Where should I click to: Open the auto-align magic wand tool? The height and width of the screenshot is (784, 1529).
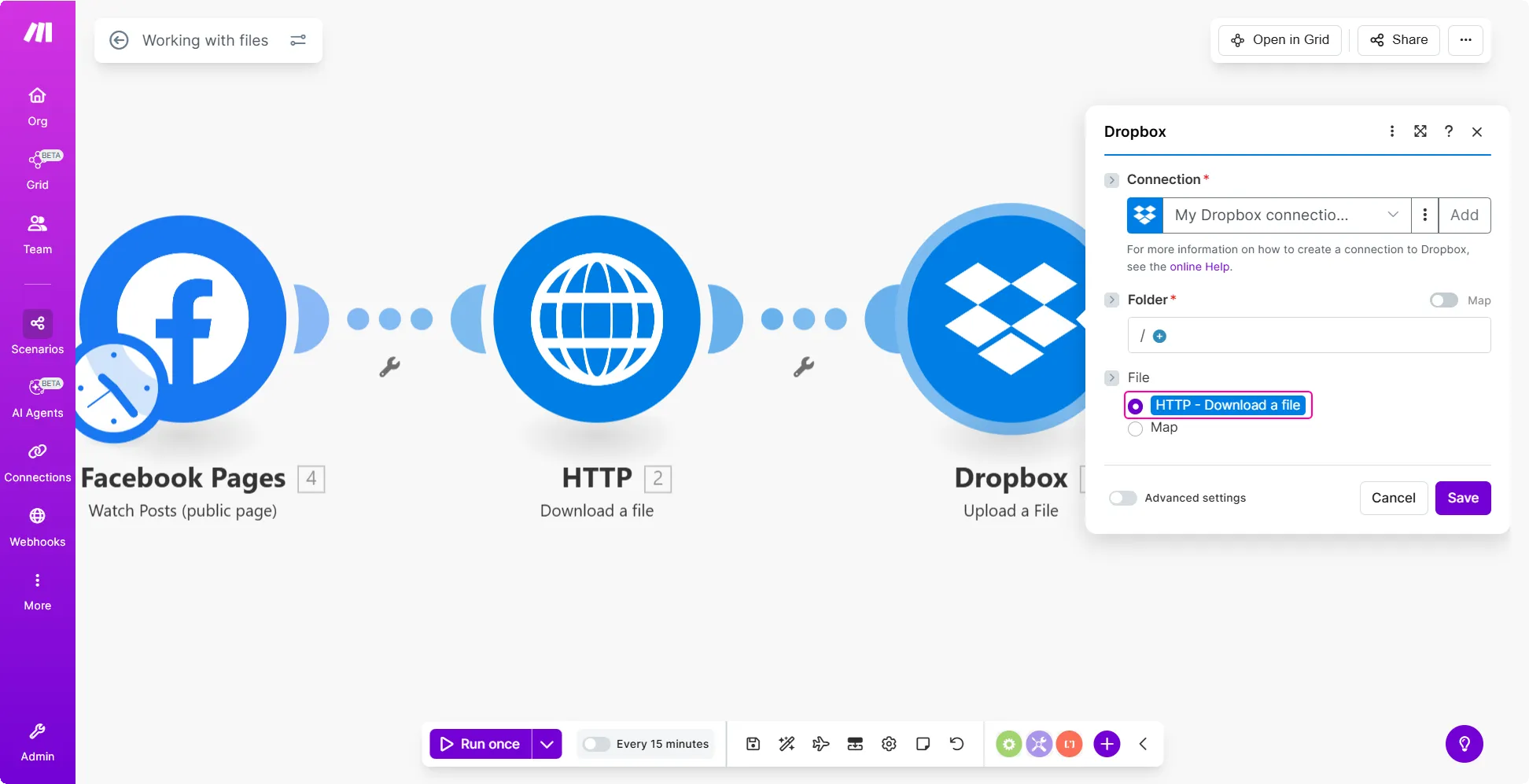point(787,744)
